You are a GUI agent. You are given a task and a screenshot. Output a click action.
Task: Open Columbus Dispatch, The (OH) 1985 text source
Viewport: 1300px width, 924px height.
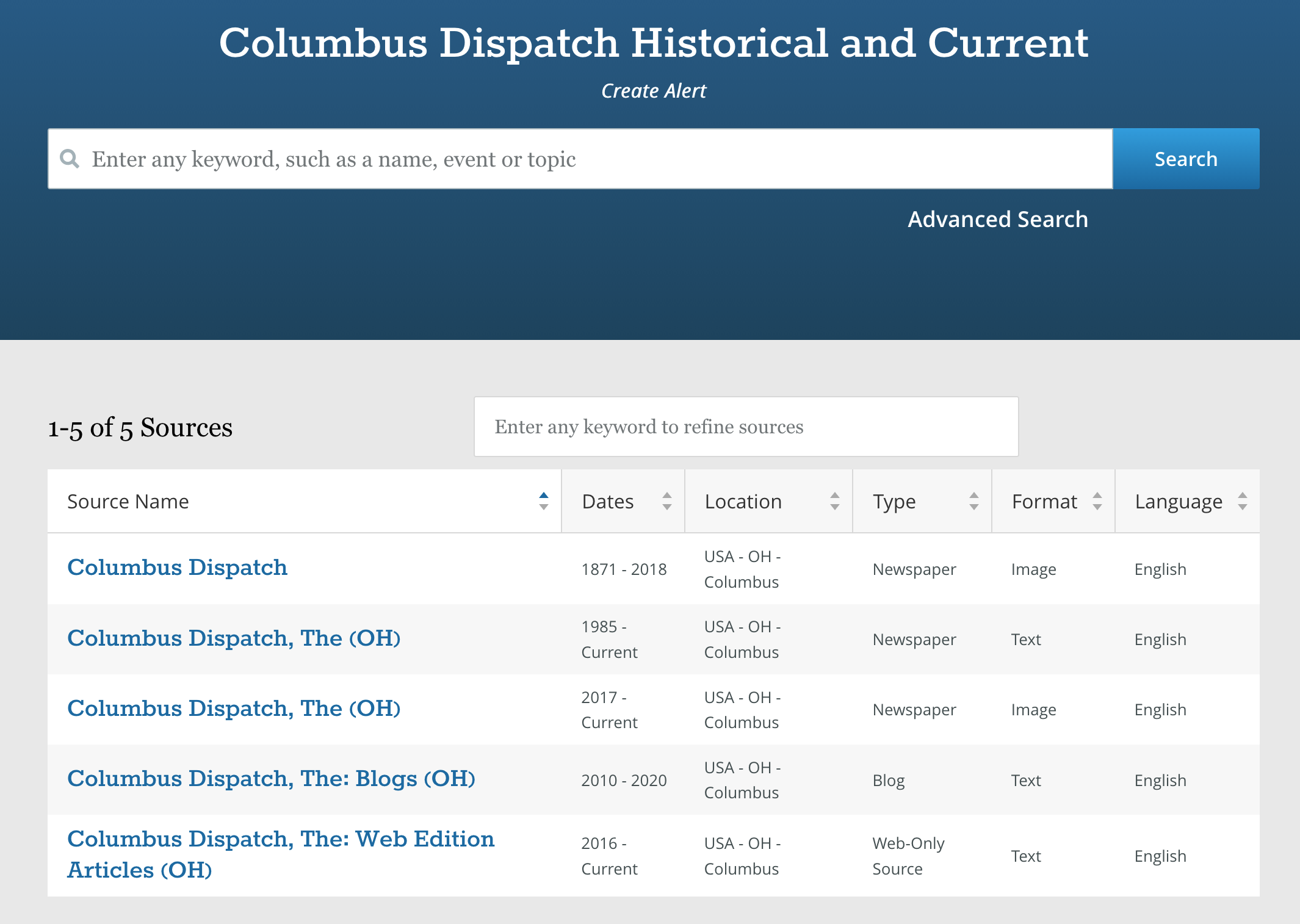pos(234,638)
